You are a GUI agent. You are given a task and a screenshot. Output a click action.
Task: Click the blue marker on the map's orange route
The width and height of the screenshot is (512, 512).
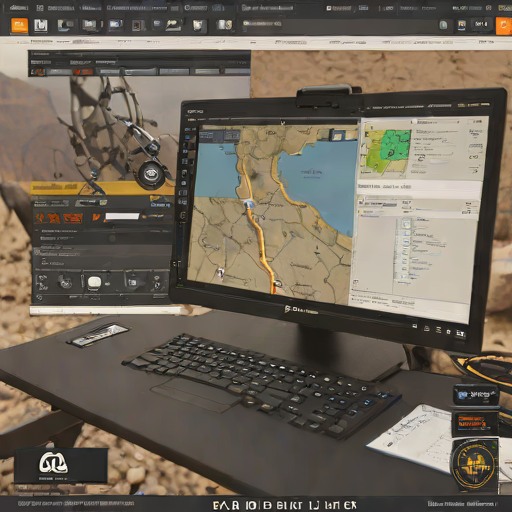point(249,203)
